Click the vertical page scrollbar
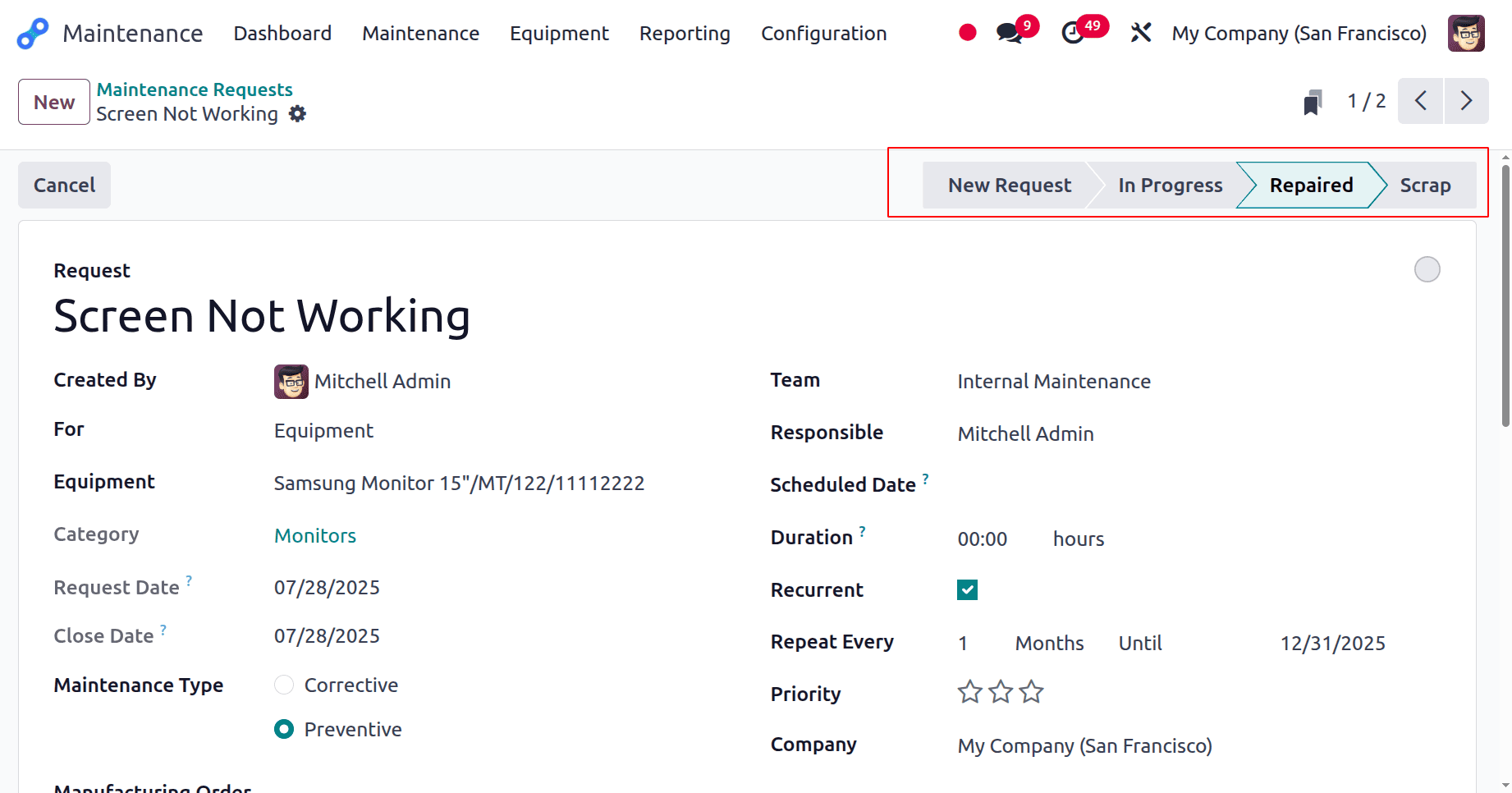 pos(1505,296)
